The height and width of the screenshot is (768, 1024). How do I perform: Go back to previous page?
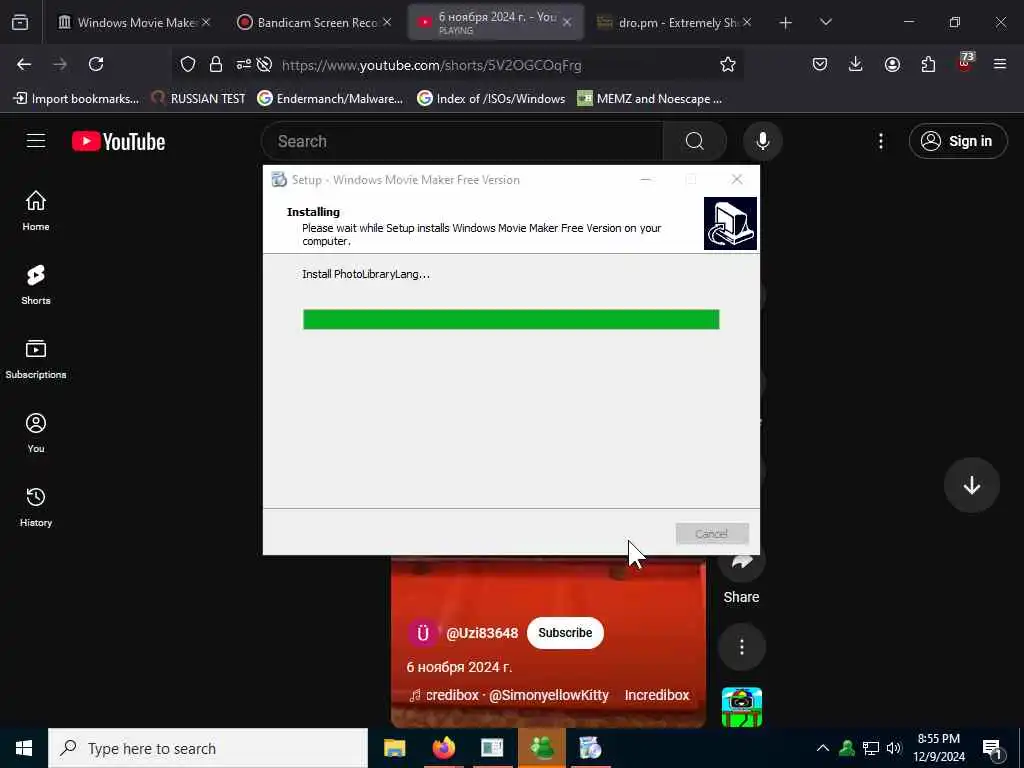[x=24, y=64]
